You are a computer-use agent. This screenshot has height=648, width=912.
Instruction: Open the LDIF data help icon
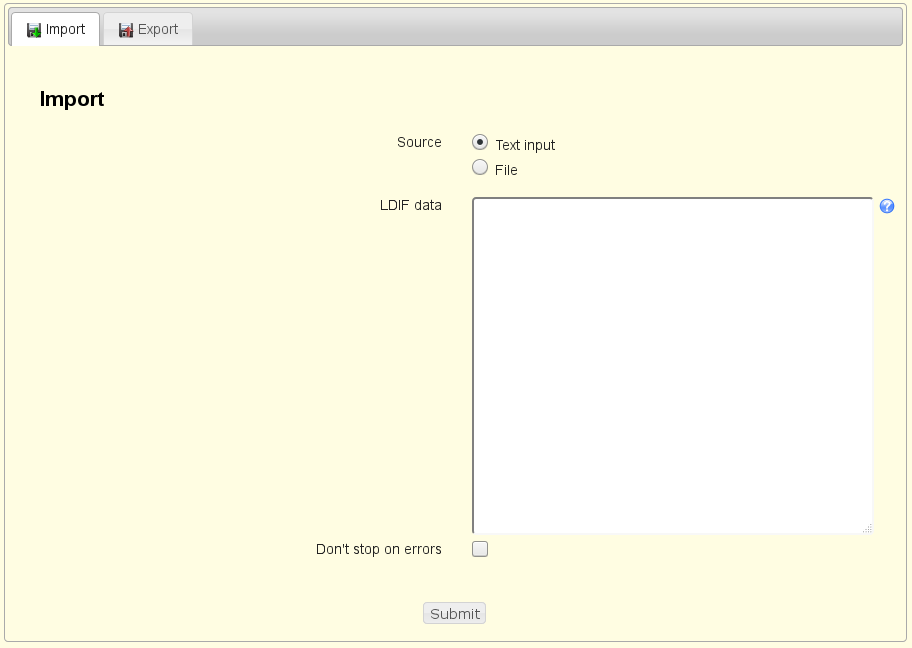click(887, 206)
